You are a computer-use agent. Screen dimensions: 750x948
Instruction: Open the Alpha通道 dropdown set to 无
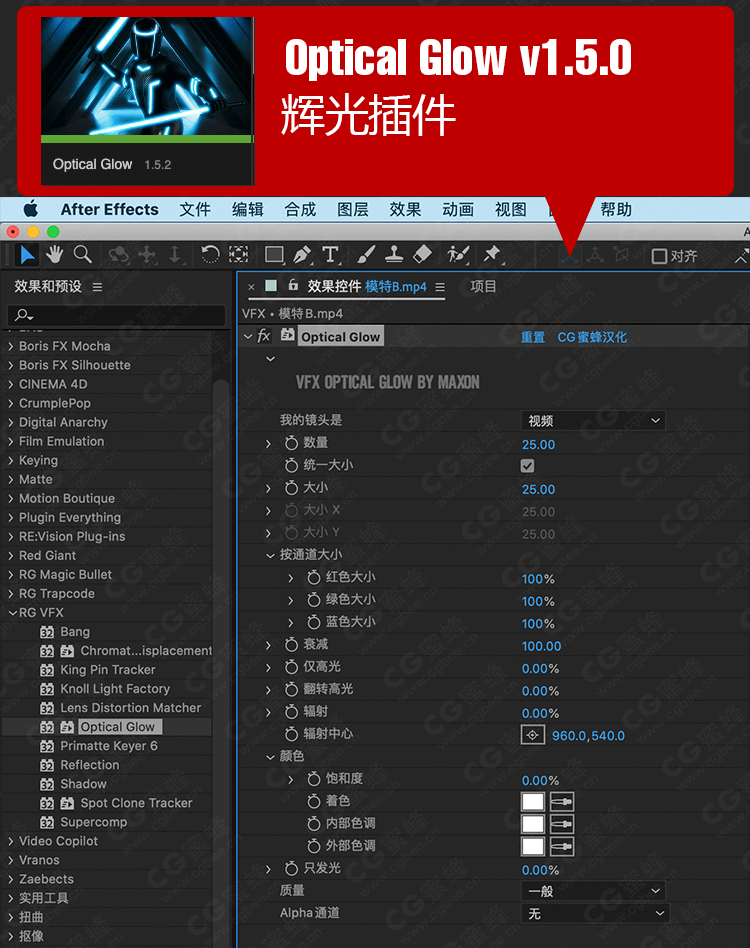(x=595, y=914)
